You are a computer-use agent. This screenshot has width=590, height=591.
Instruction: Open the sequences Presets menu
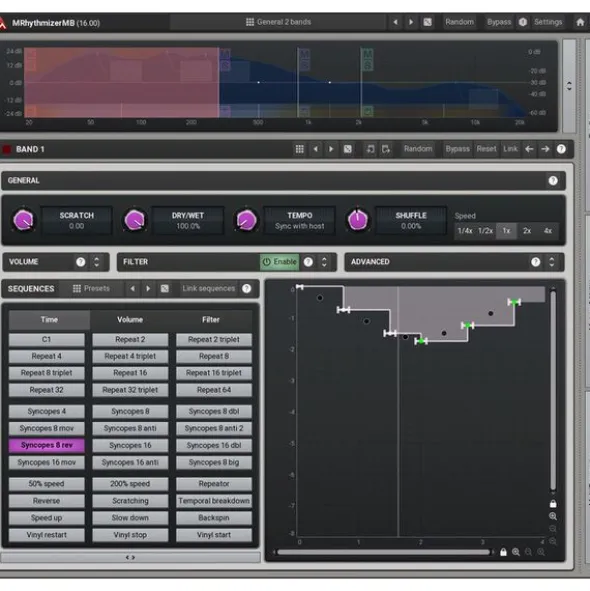tap(91, 289)
